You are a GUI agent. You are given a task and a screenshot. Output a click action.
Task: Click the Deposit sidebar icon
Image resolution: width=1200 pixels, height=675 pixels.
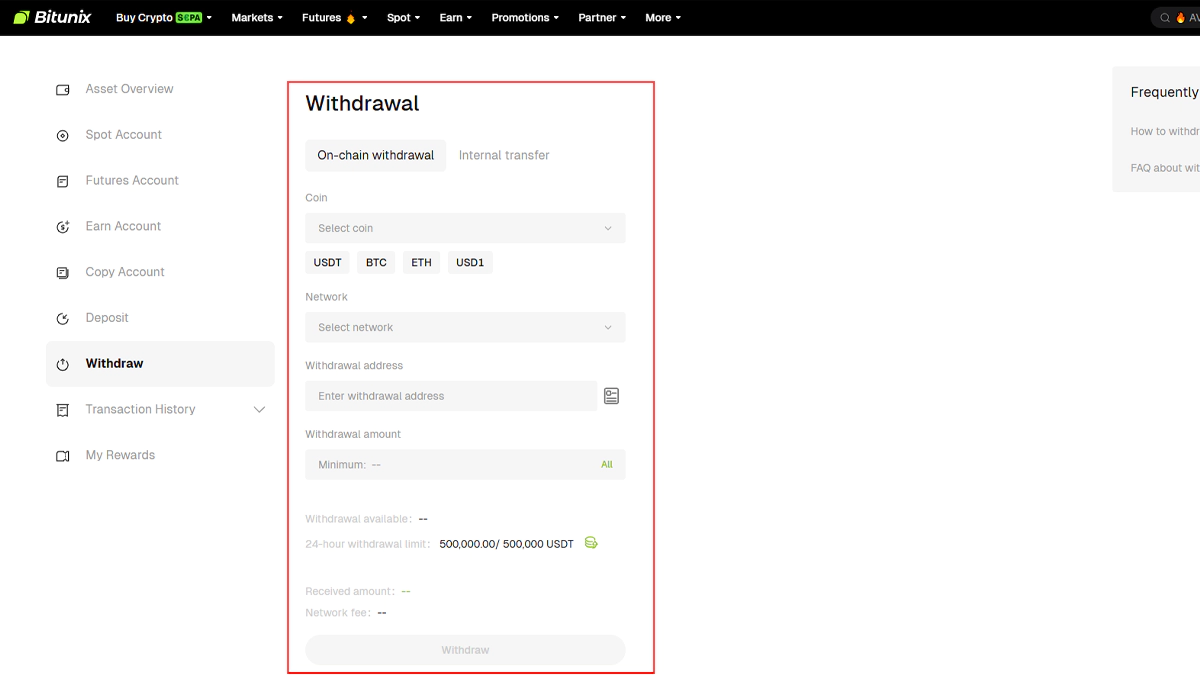[63, 318]
